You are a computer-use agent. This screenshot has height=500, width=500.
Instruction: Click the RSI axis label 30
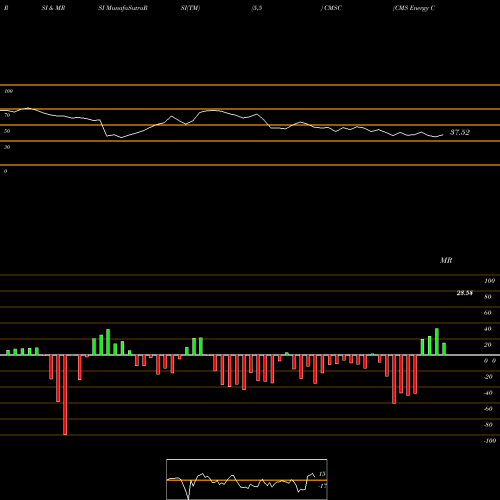(x=7, y=147)
